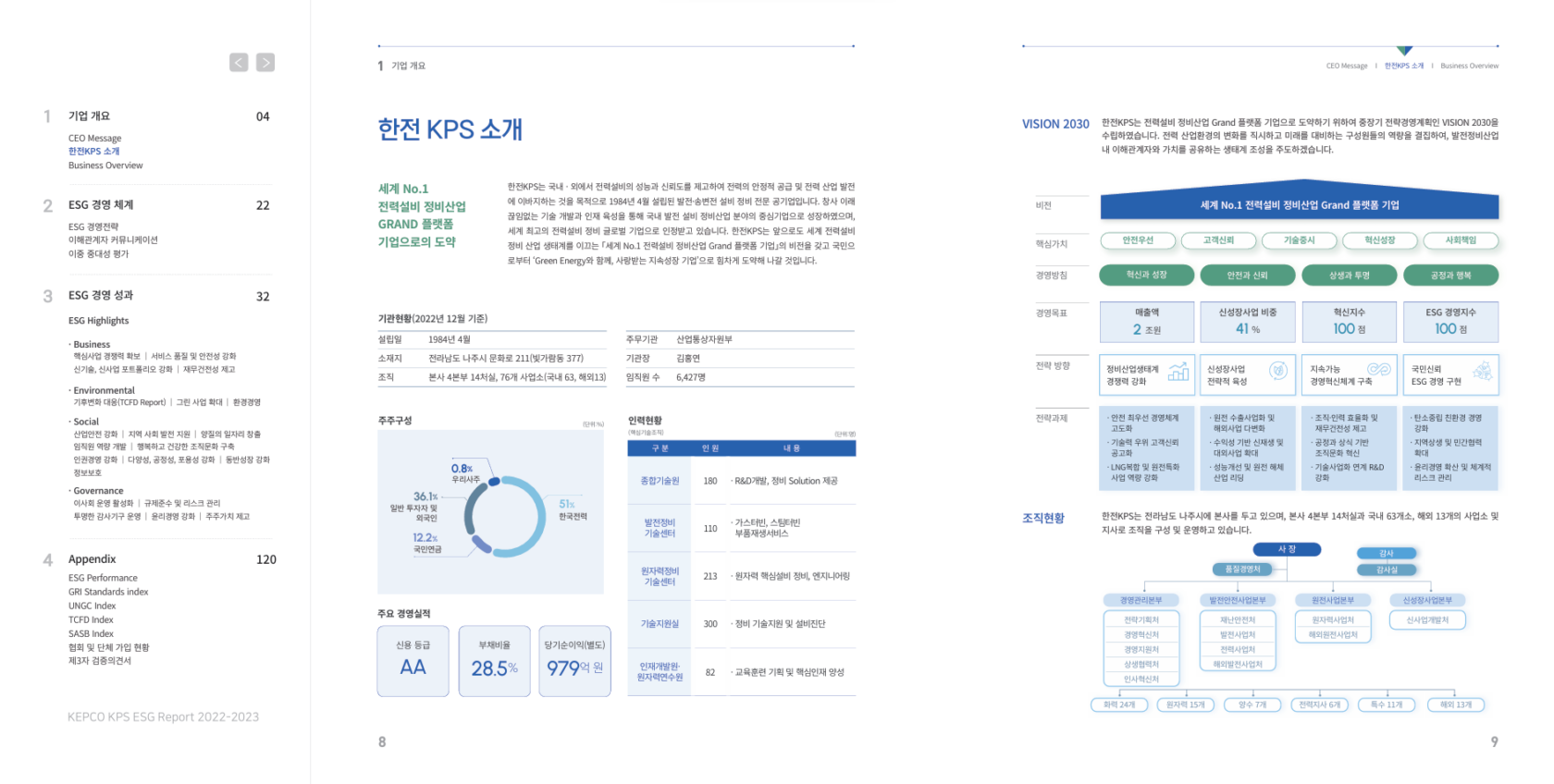Image resolution: width=1554 pixels, height=784 pixels.
Task: Click the 사 장 box in org chart
Action: pyautogui.click(x=1287, y=549)
